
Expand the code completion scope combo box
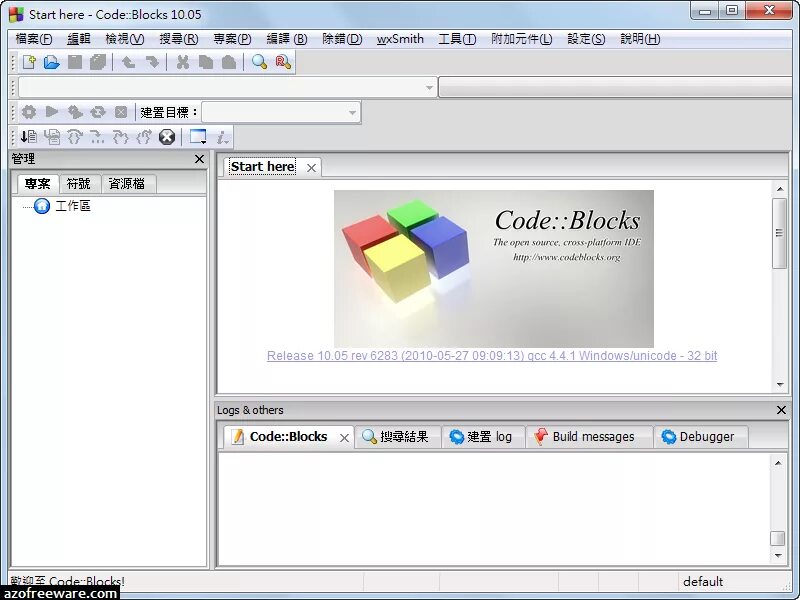pyautogui.click(x=228, y=87)
